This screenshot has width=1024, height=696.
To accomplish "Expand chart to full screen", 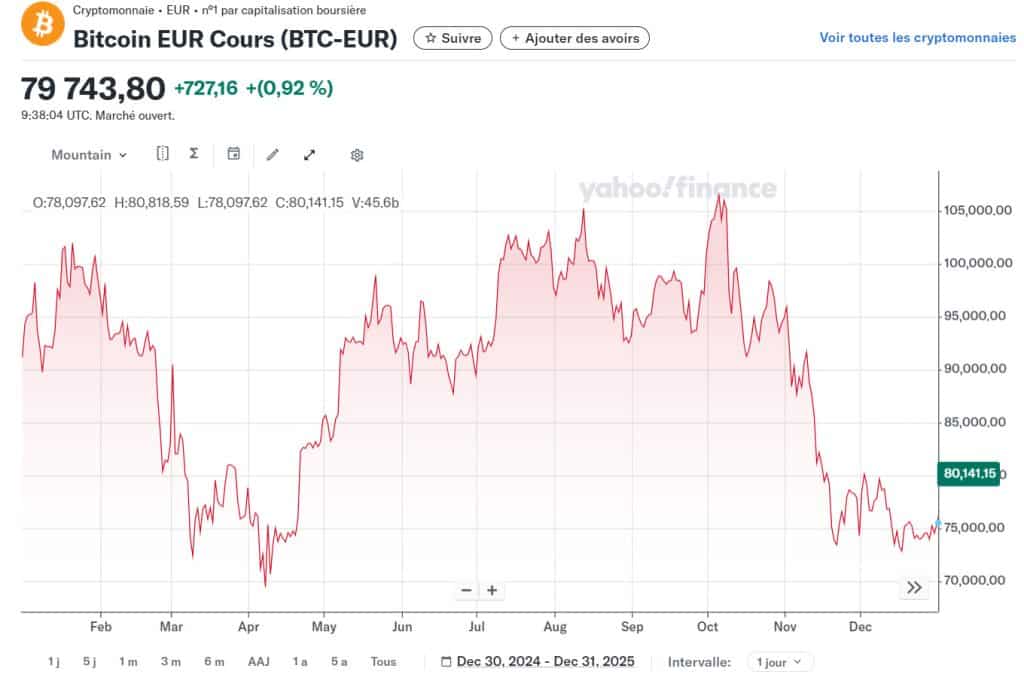I will [310, 155].
